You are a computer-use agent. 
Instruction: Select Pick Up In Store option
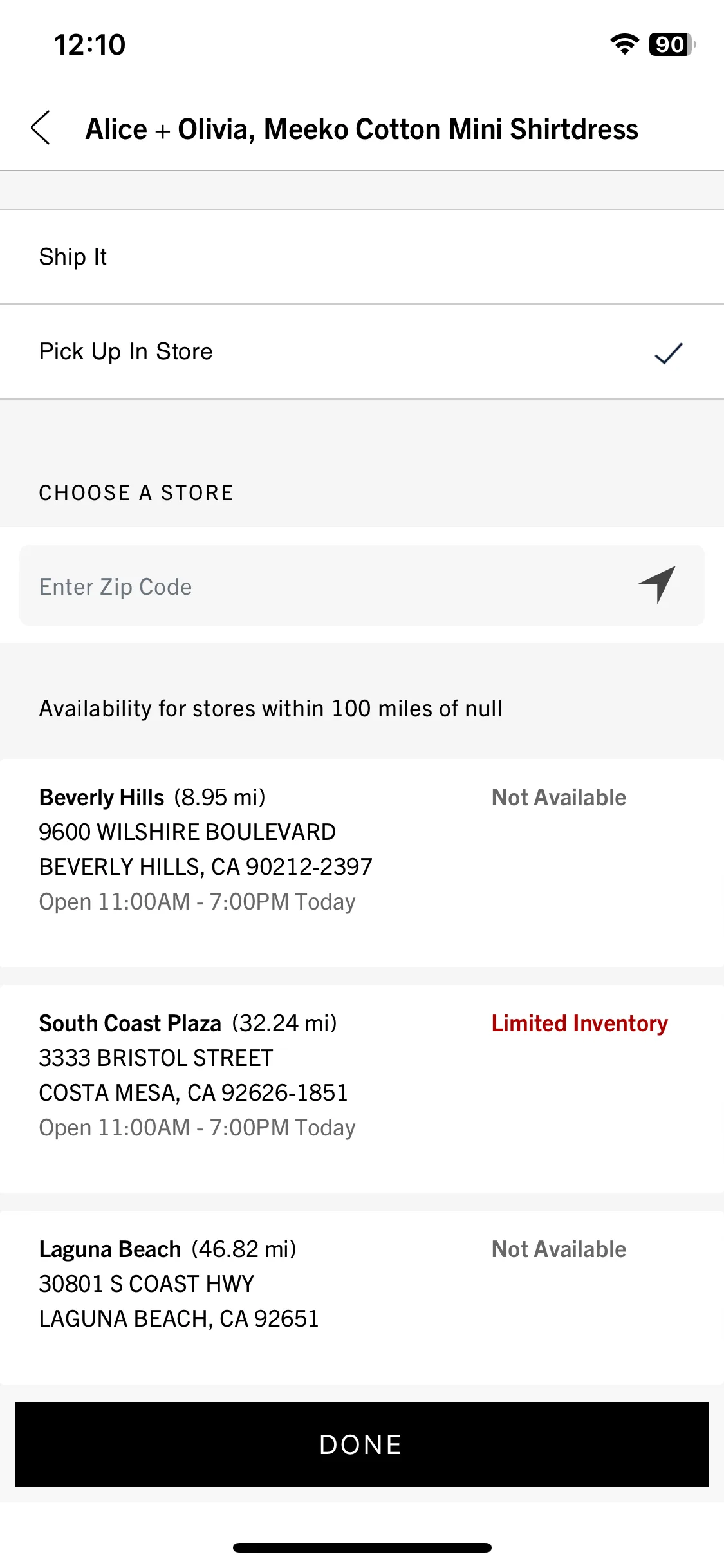pos(362,351)
